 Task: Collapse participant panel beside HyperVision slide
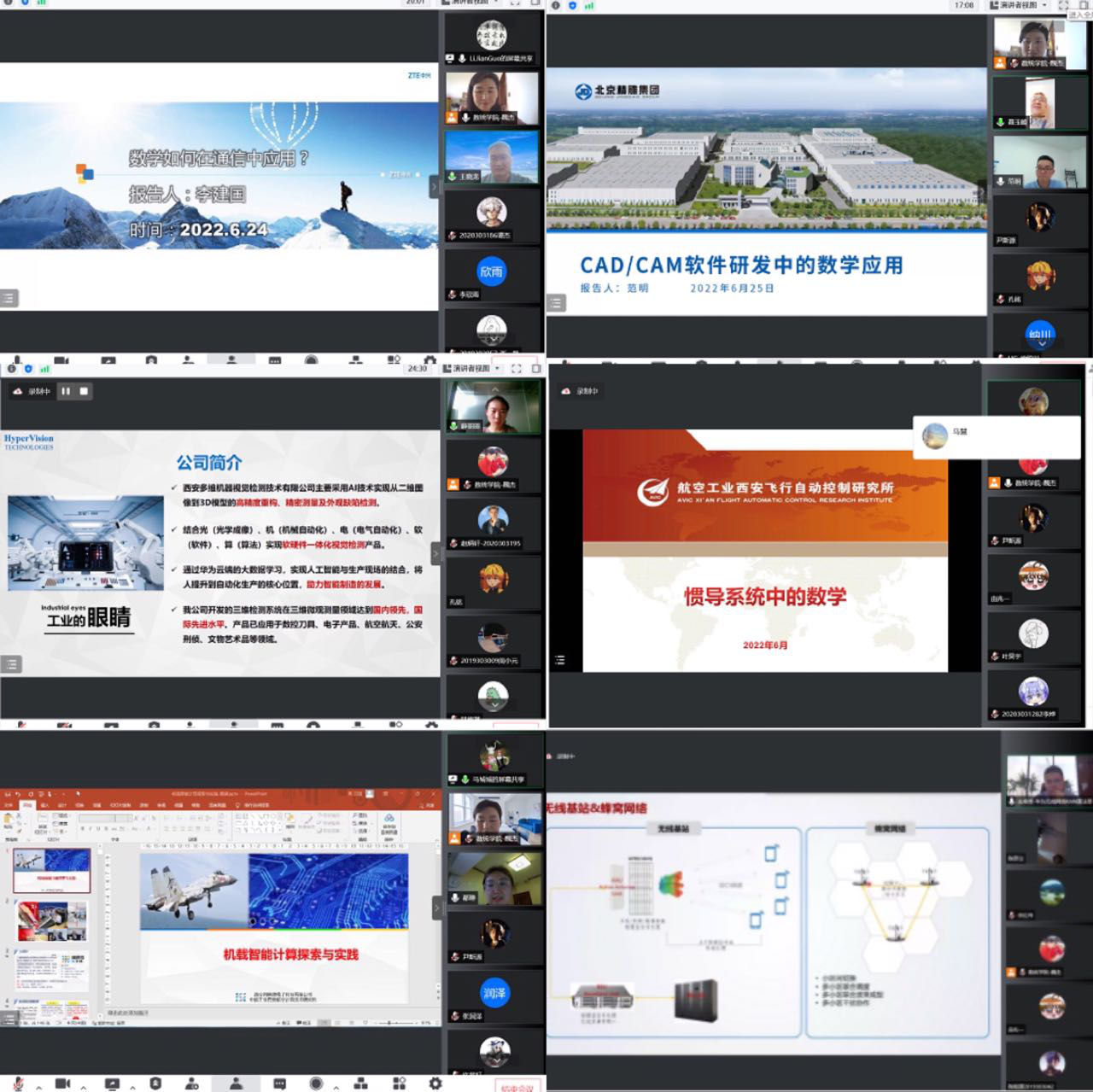point(435,553)
